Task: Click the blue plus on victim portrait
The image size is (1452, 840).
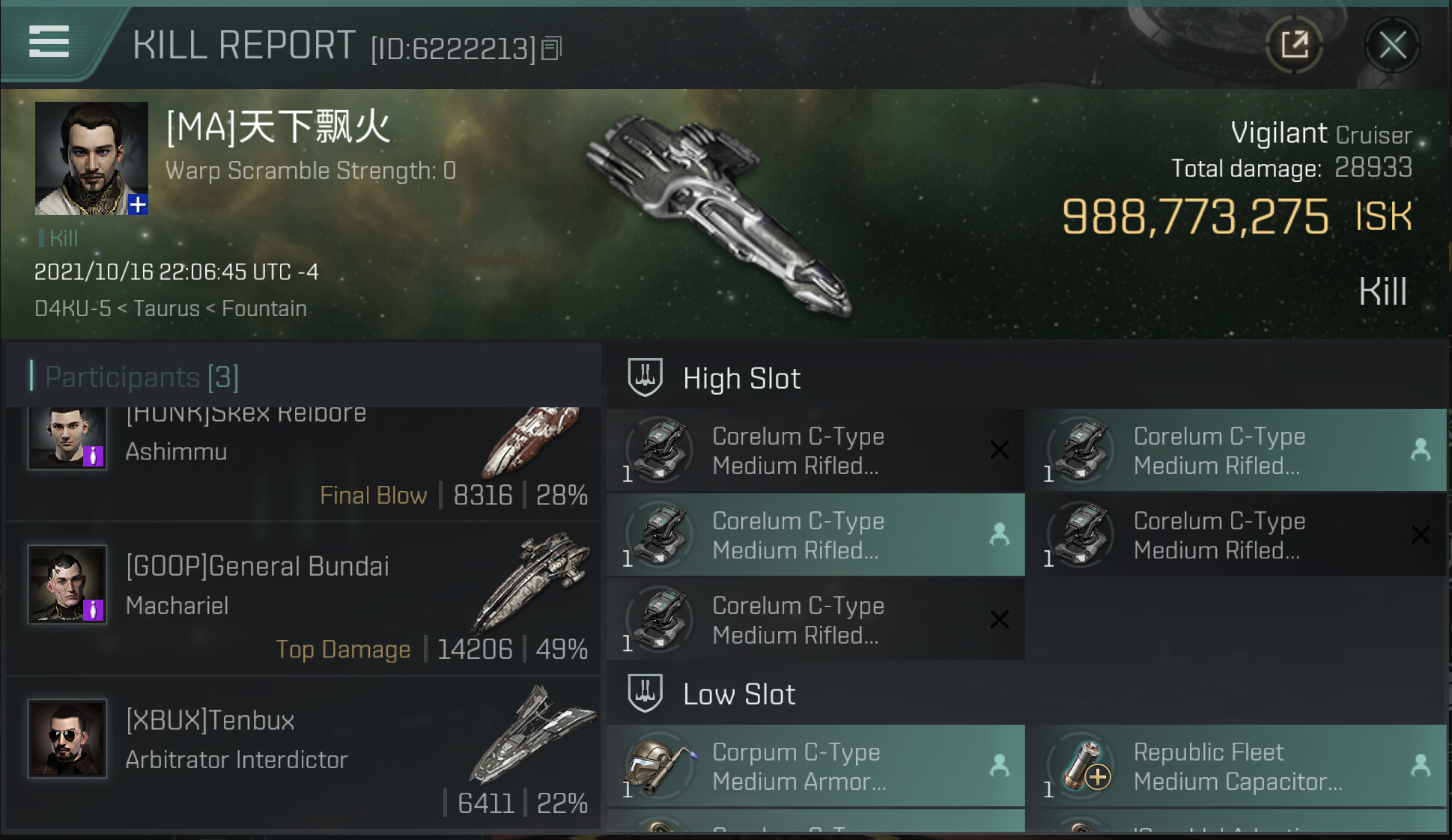Action: coord(138,204)
